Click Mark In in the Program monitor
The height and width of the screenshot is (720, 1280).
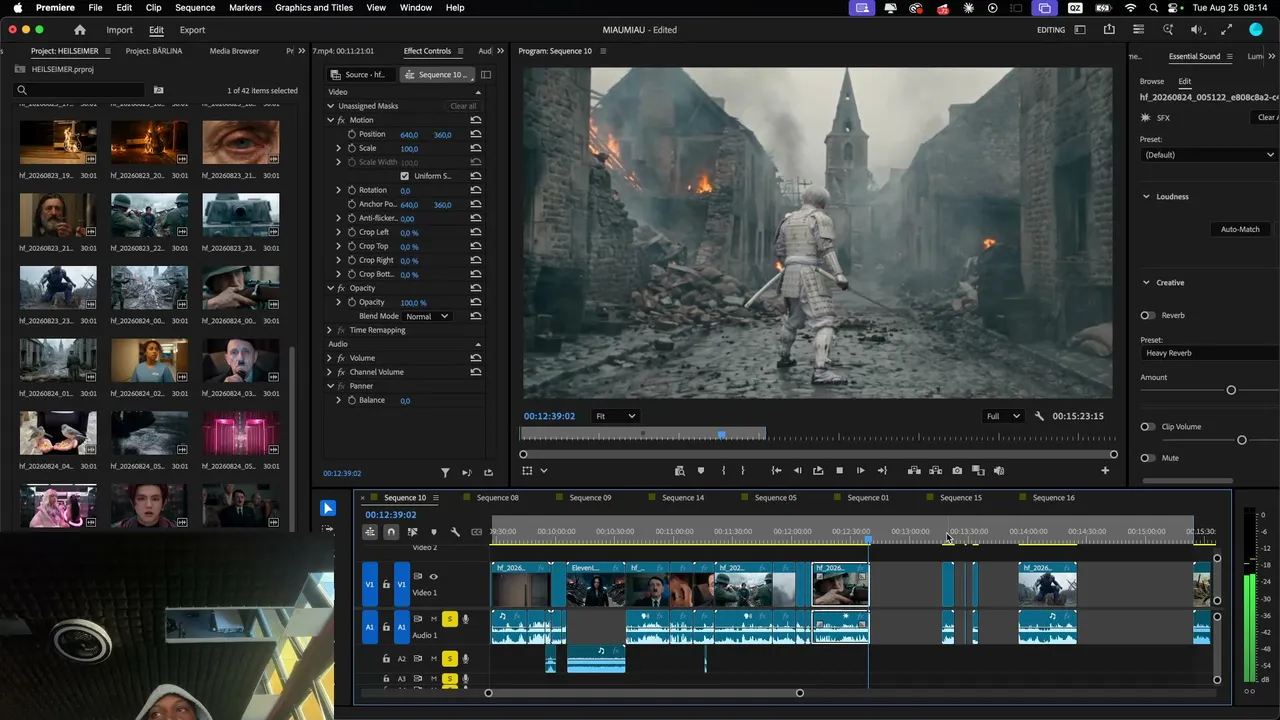(723, 470)
